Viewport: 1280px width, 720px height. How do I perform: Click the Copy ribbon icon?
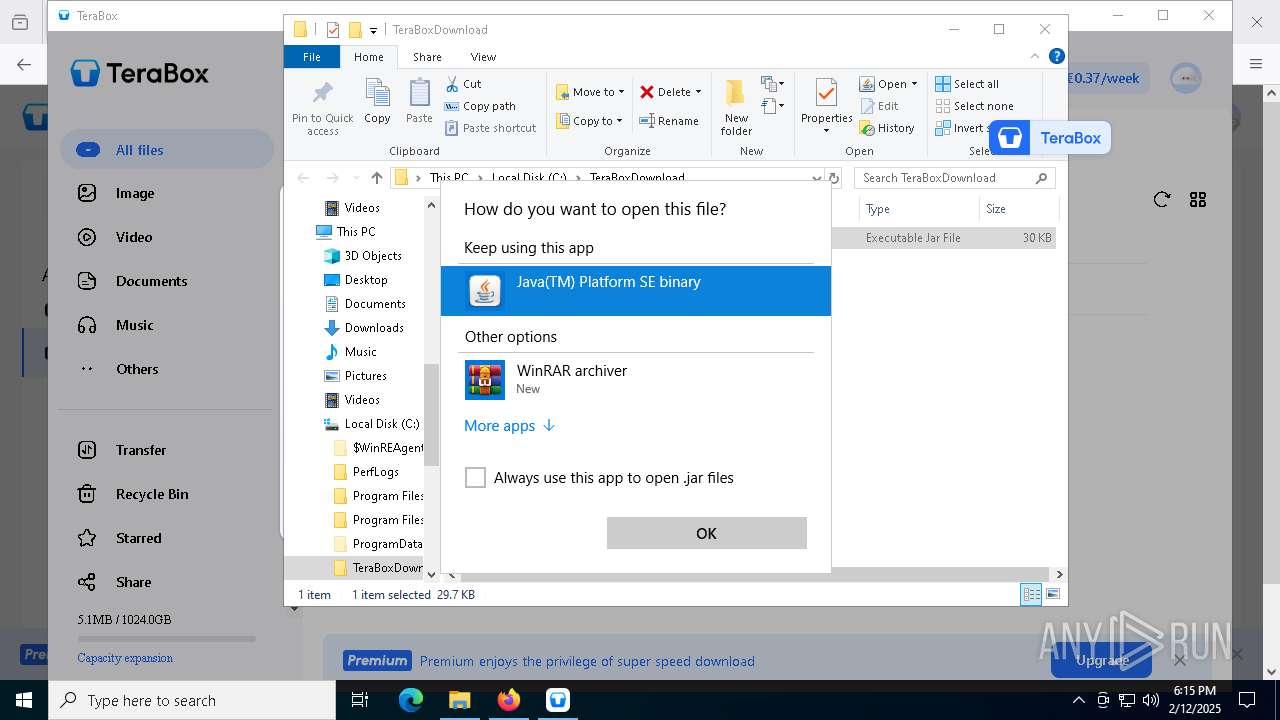coord(377,102)
